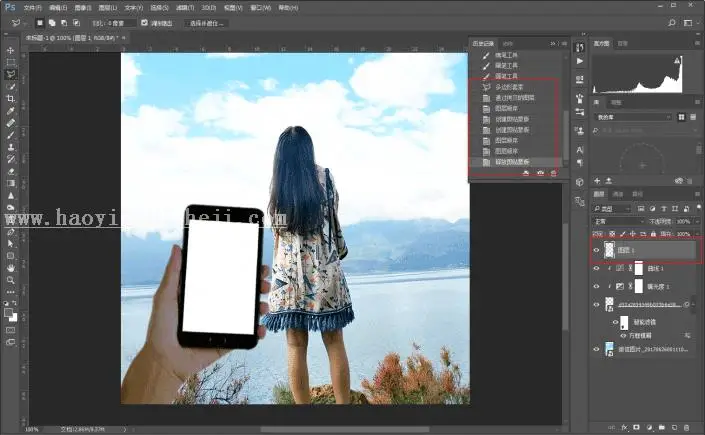Image resolution: width=705 pixels, height=435 pixels.
Task: Toggle visibility of the Curves 1 layer
Action: click(x=596, y=268)
